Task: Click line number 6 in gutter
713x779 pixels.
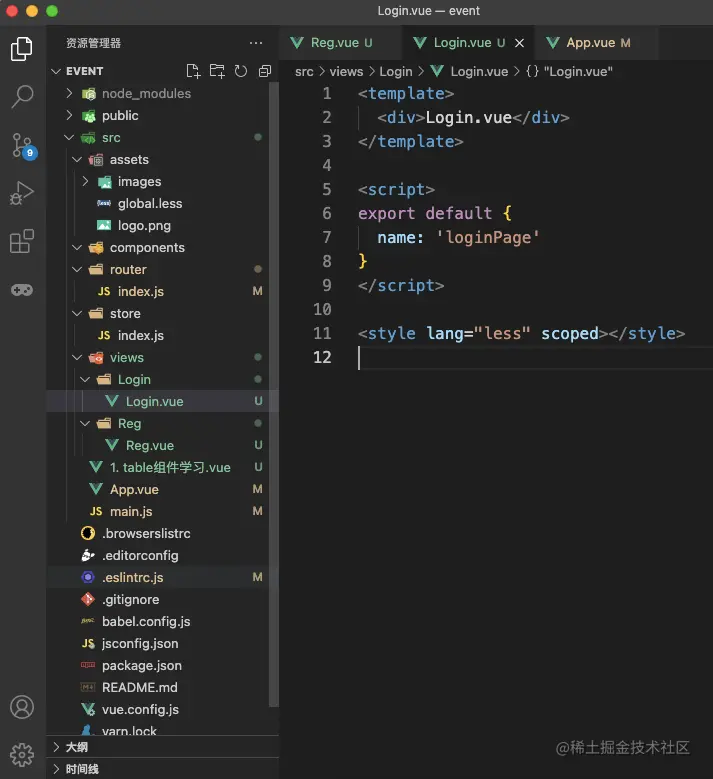Action: [x=326, y=213]
